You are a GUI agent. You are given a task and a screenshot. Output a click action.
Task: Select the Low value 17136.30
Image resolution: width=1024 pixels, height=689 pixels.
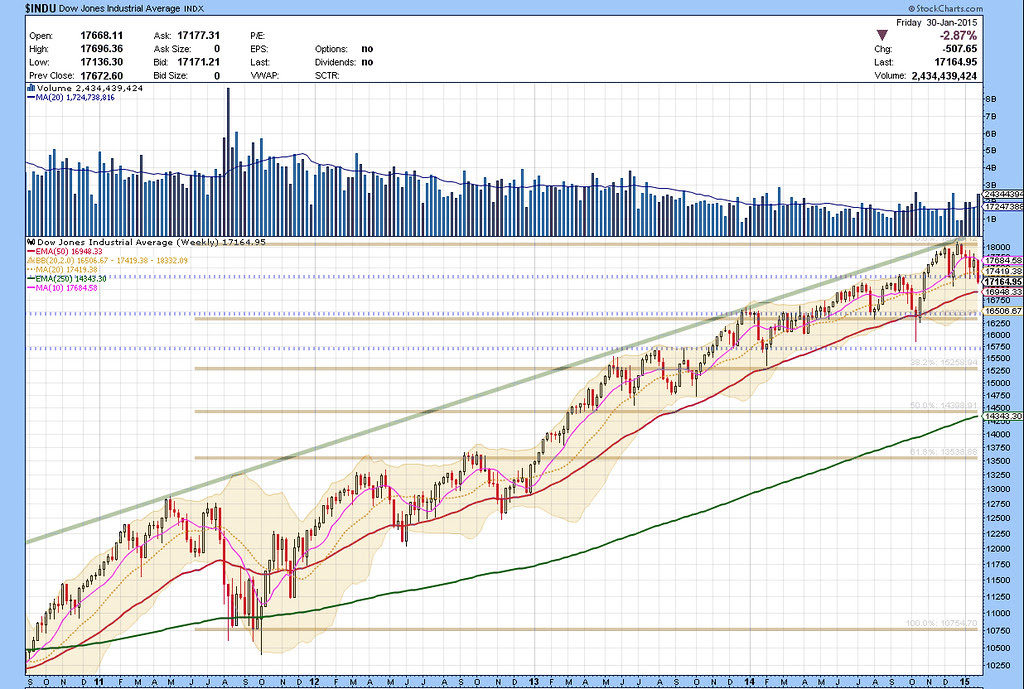[101, 62]
